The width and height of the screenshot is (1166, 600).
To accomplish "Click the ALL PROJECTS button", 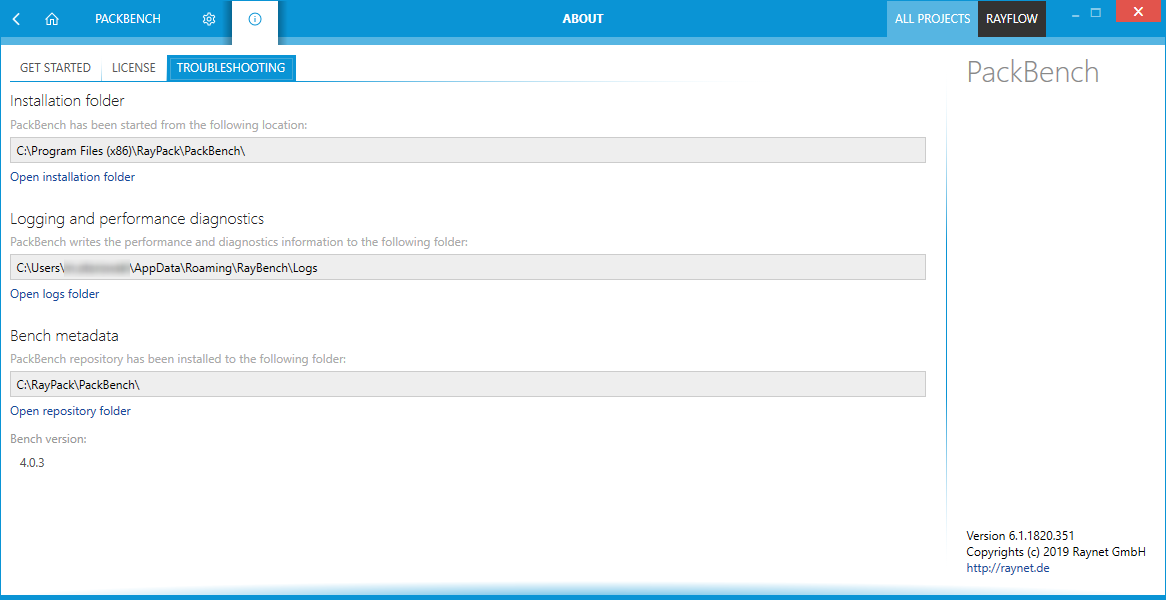I will pos(932,19).
